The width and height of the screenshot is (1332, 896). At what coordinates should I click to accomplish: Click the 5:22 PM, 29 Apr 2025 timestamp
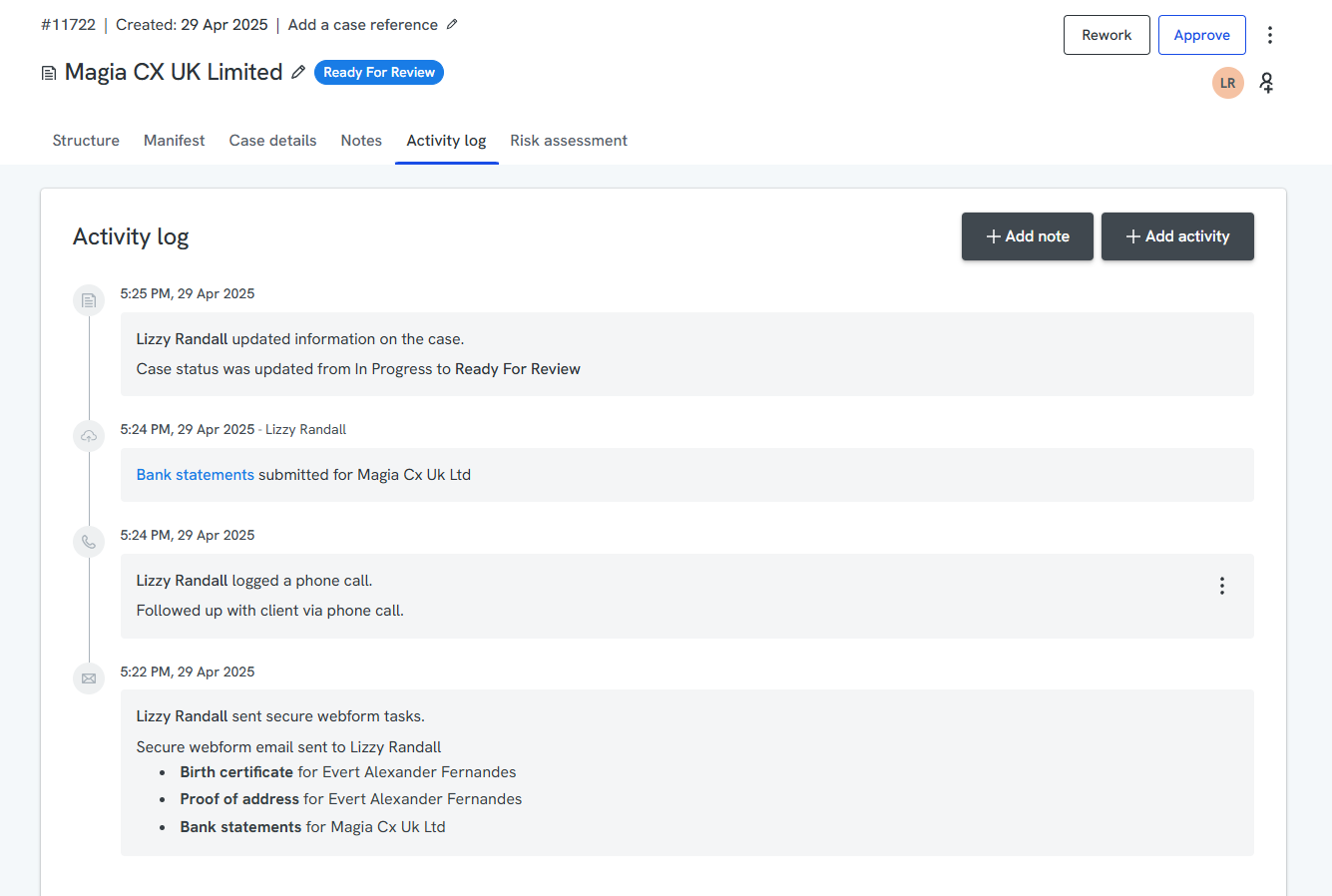click(x=188, y=672)
